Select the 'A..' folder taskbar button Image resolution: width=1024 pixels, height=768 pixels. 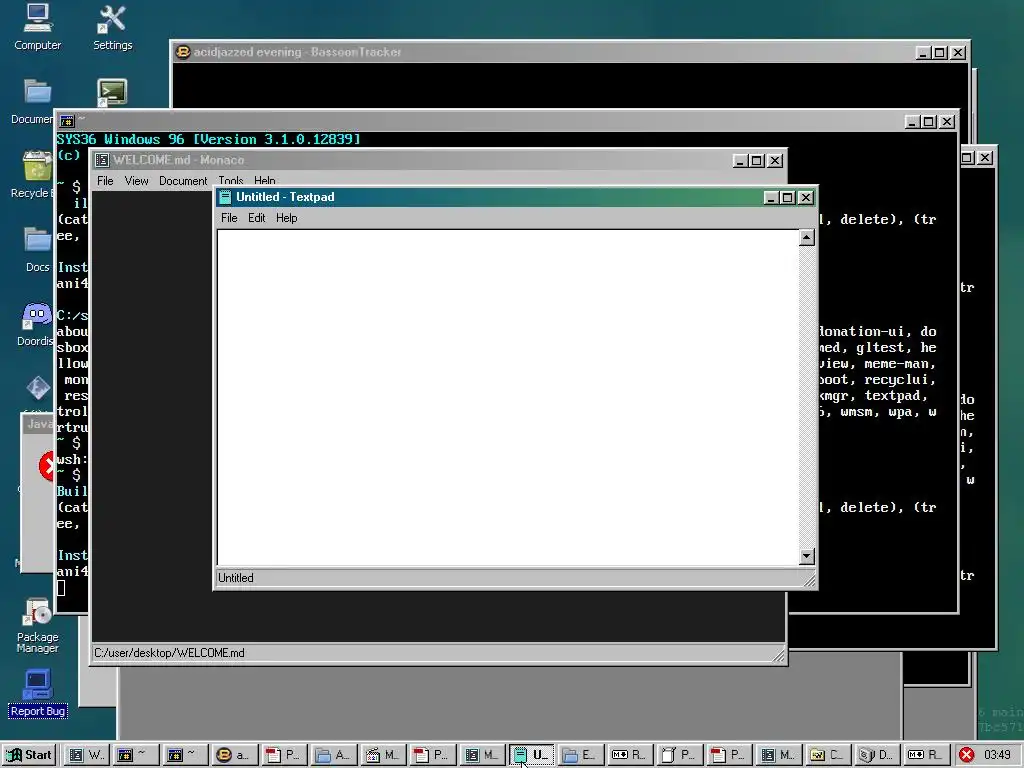[x=333, y=755]
